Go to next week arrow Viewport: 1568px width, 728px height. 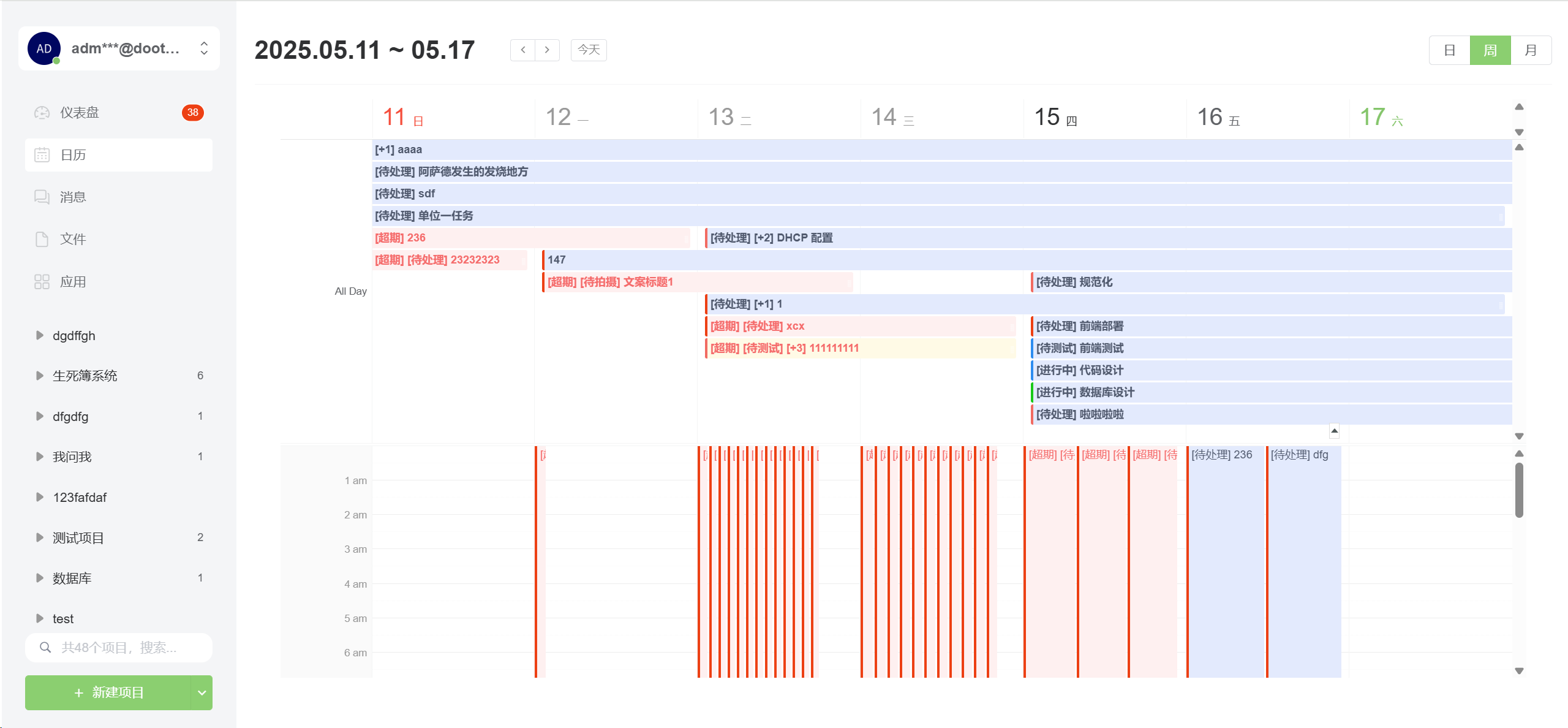(547, 50)
